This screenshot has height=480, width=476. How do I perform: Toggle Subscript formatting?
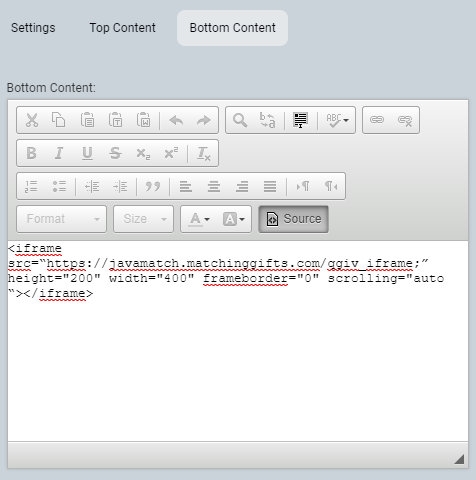coord(143,154)
